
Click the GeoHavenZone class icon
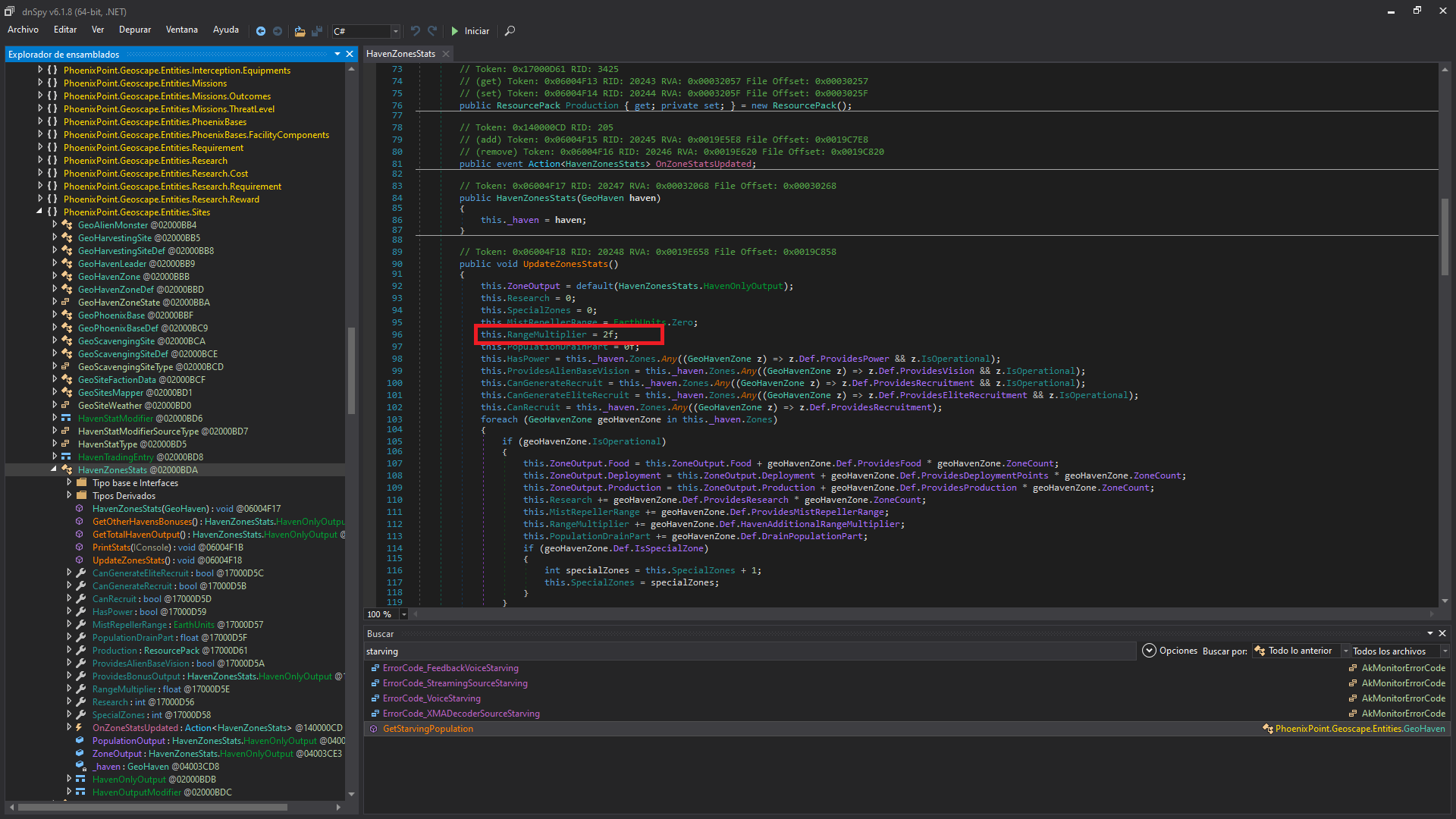tap(67, 277)
